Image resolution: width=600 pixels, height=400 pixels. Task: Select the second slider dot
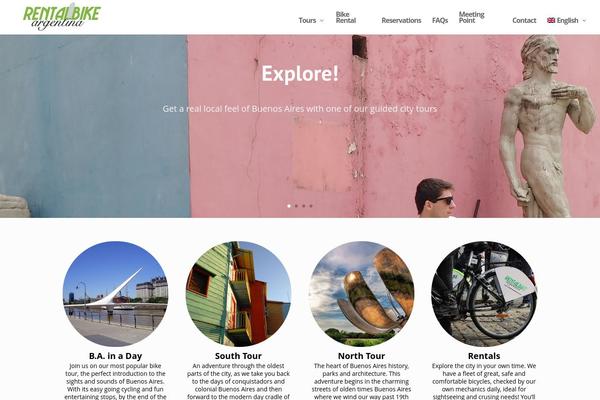coord(296,206)
